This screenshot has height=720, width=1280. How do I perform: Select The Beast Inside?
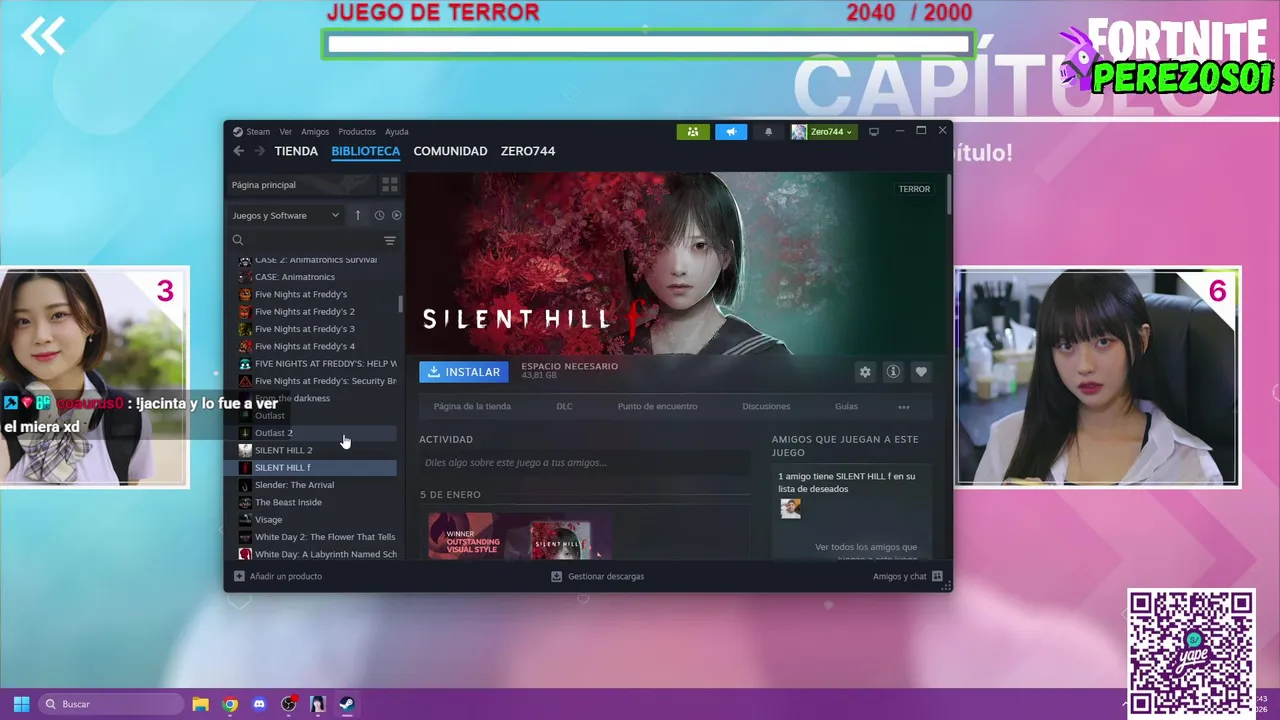(x=316, y=502)
